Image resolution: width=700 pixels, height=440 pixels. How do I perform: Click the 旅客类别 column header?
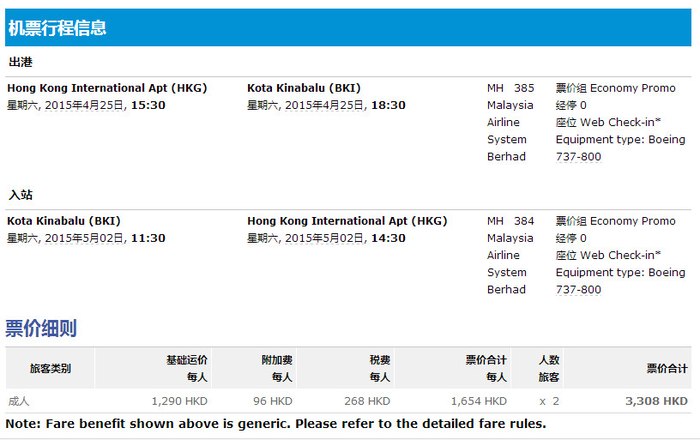pyautogui.click(x=50, y=368)
